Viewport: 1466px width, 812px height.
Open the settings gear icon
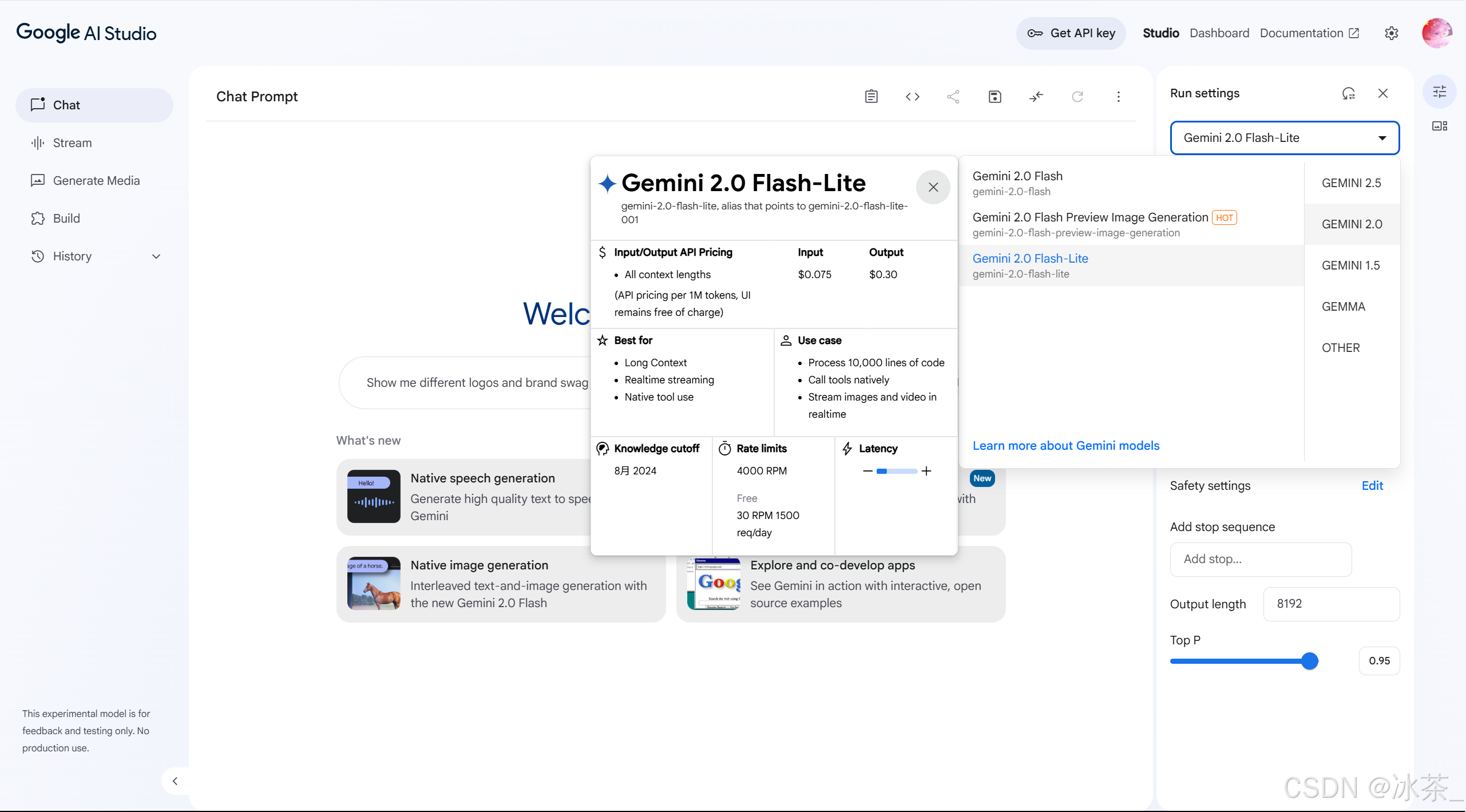(x=1392, y=33)
